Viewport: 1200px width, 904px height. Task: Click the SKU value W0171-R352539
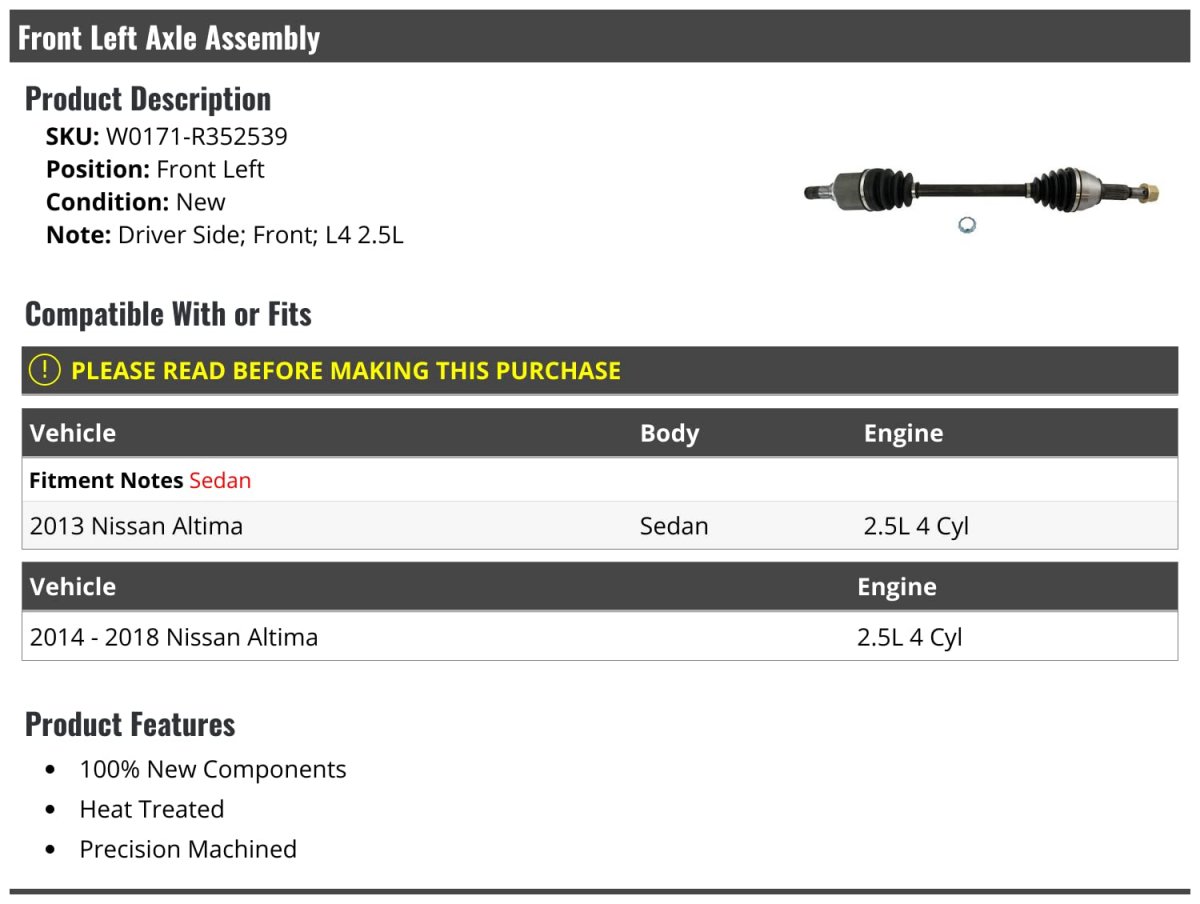coord(197,136)
